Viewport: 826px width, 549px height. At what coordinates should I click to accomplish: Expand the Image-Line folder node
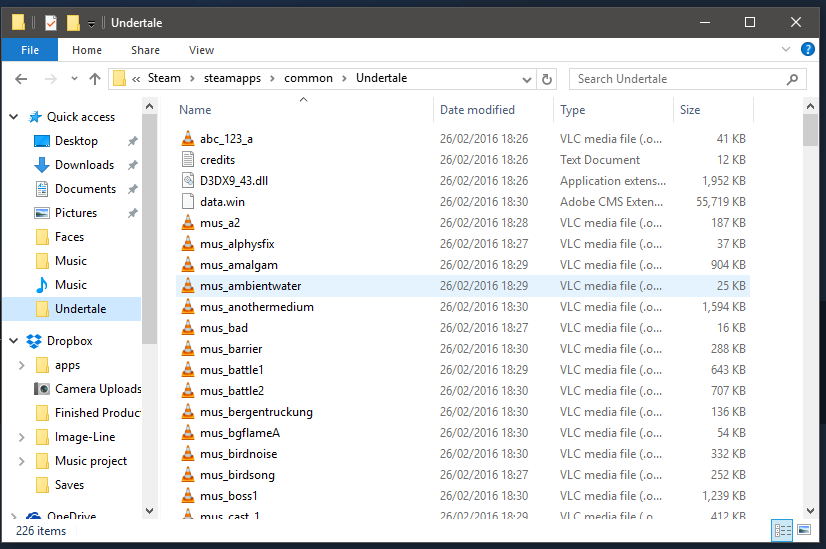(x=22, y=437)
